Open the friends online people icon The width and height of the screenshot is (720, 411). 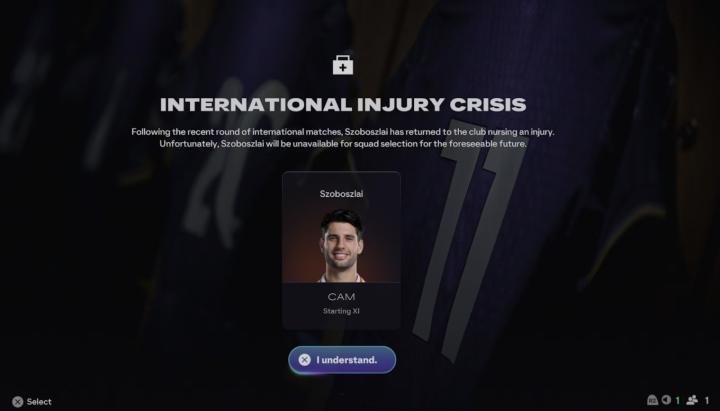[x=692, y=400]
